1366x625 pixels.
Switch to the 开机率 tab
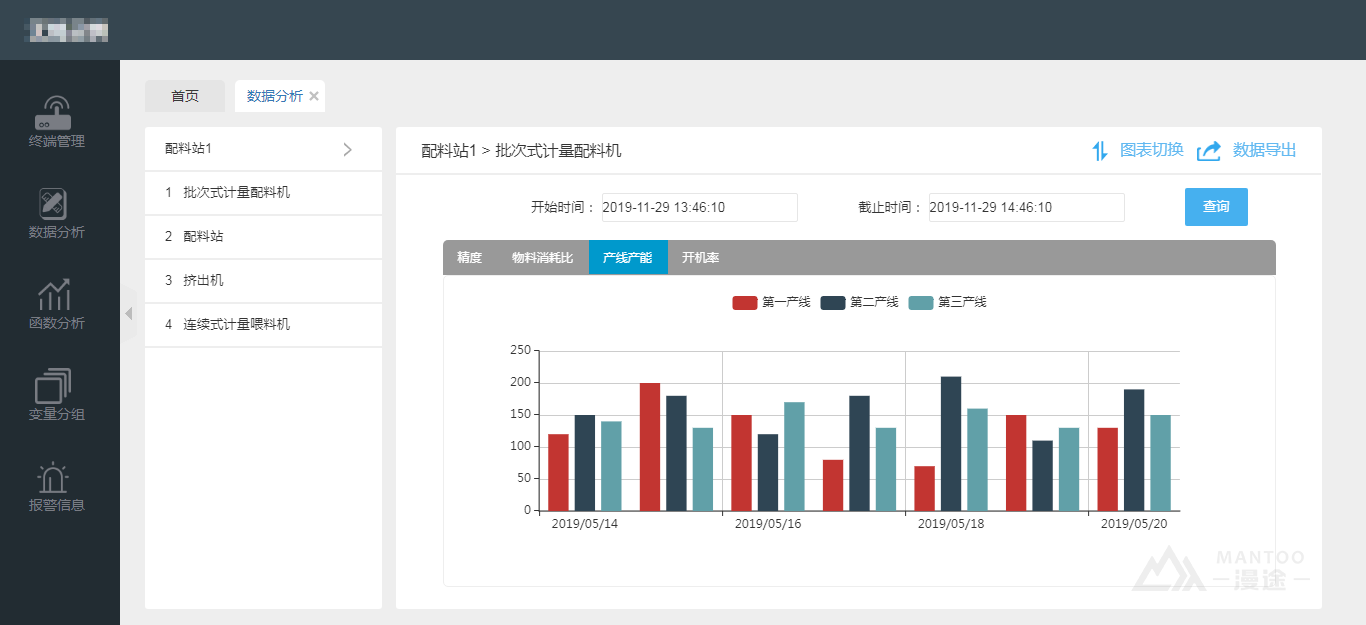tap(700, 258)
